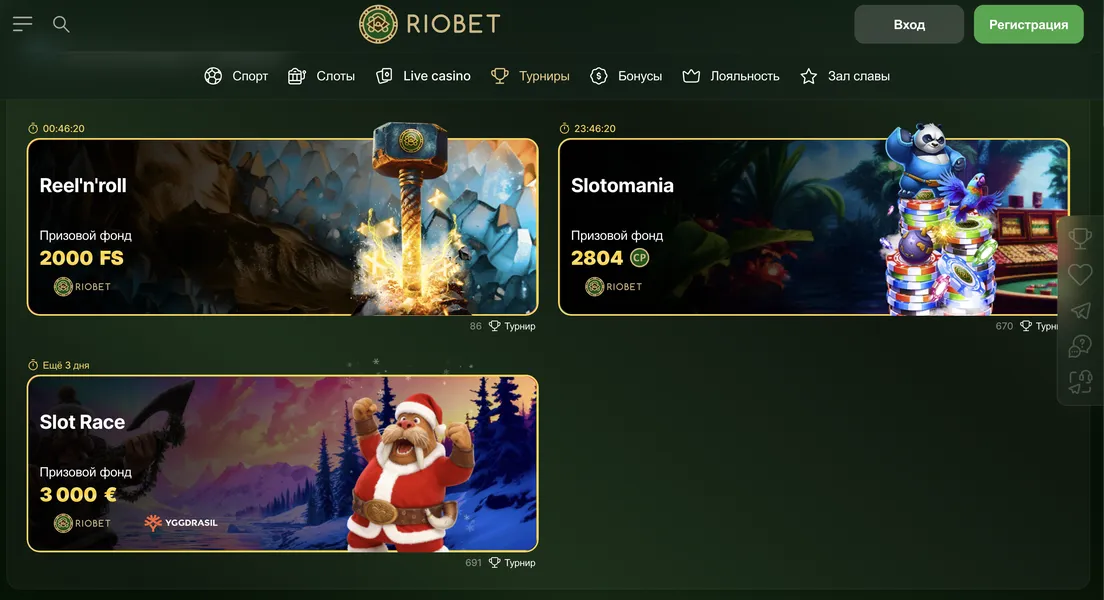Viewport: 1104px width, 600px height.
Task: Go to the Спорт section
Action: (236, 76)
